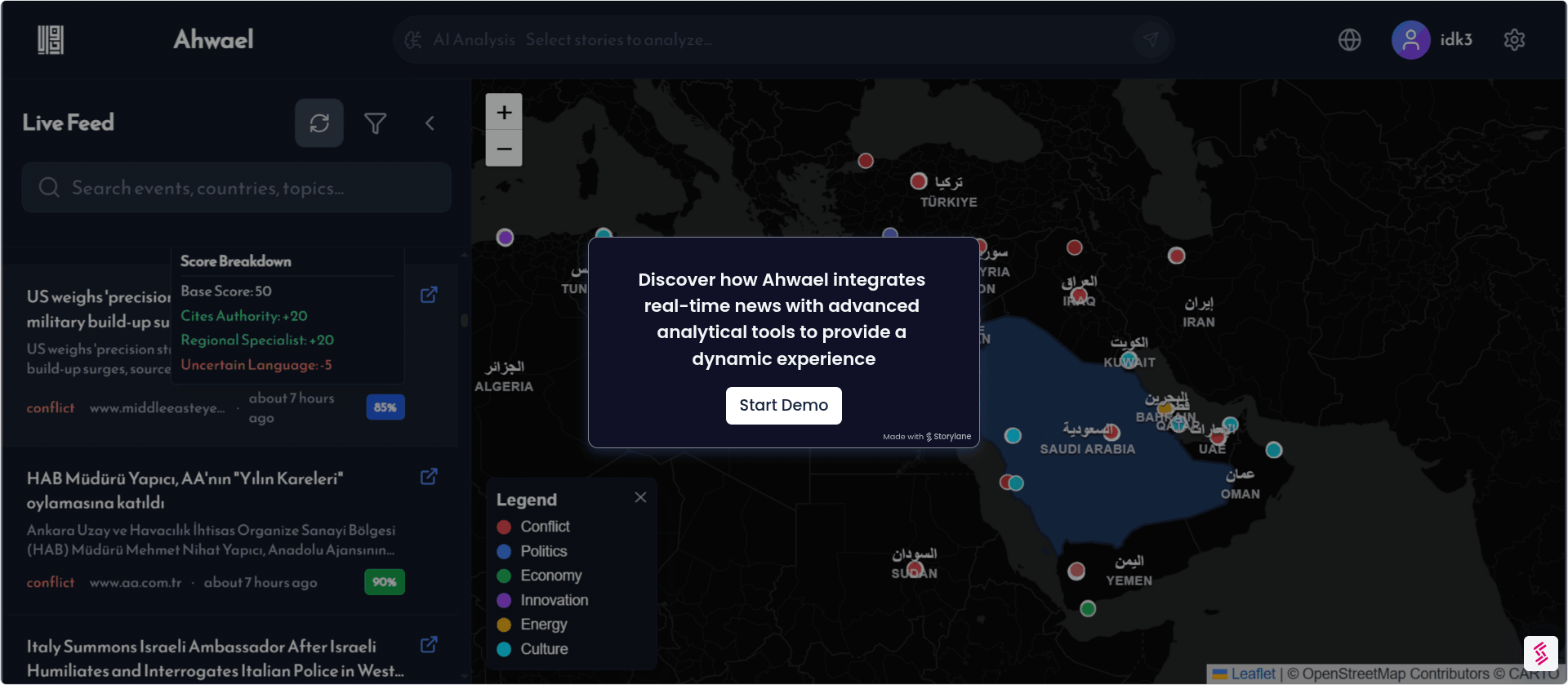Click the Uncertain Language -5 line
The width and height of the screenshot is (1568, 685).
click(x=256, y=365)
